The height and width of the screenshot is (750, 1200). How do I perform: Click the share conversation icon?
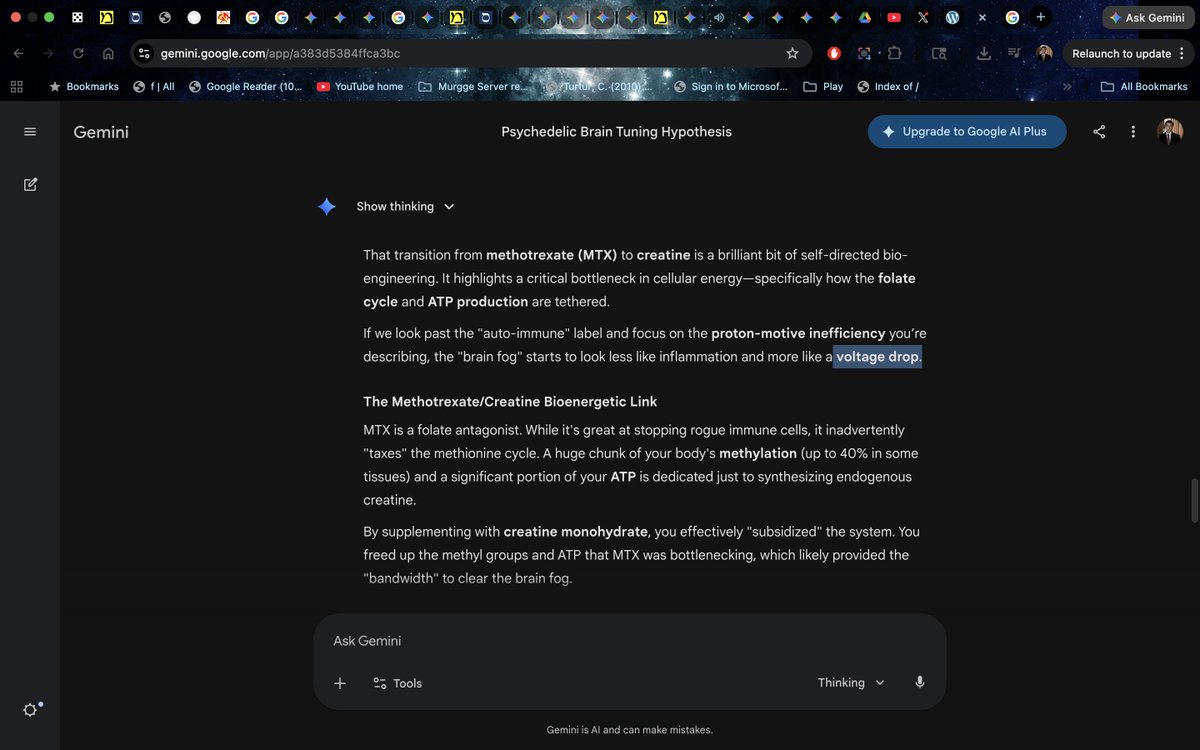(1099, 132)
